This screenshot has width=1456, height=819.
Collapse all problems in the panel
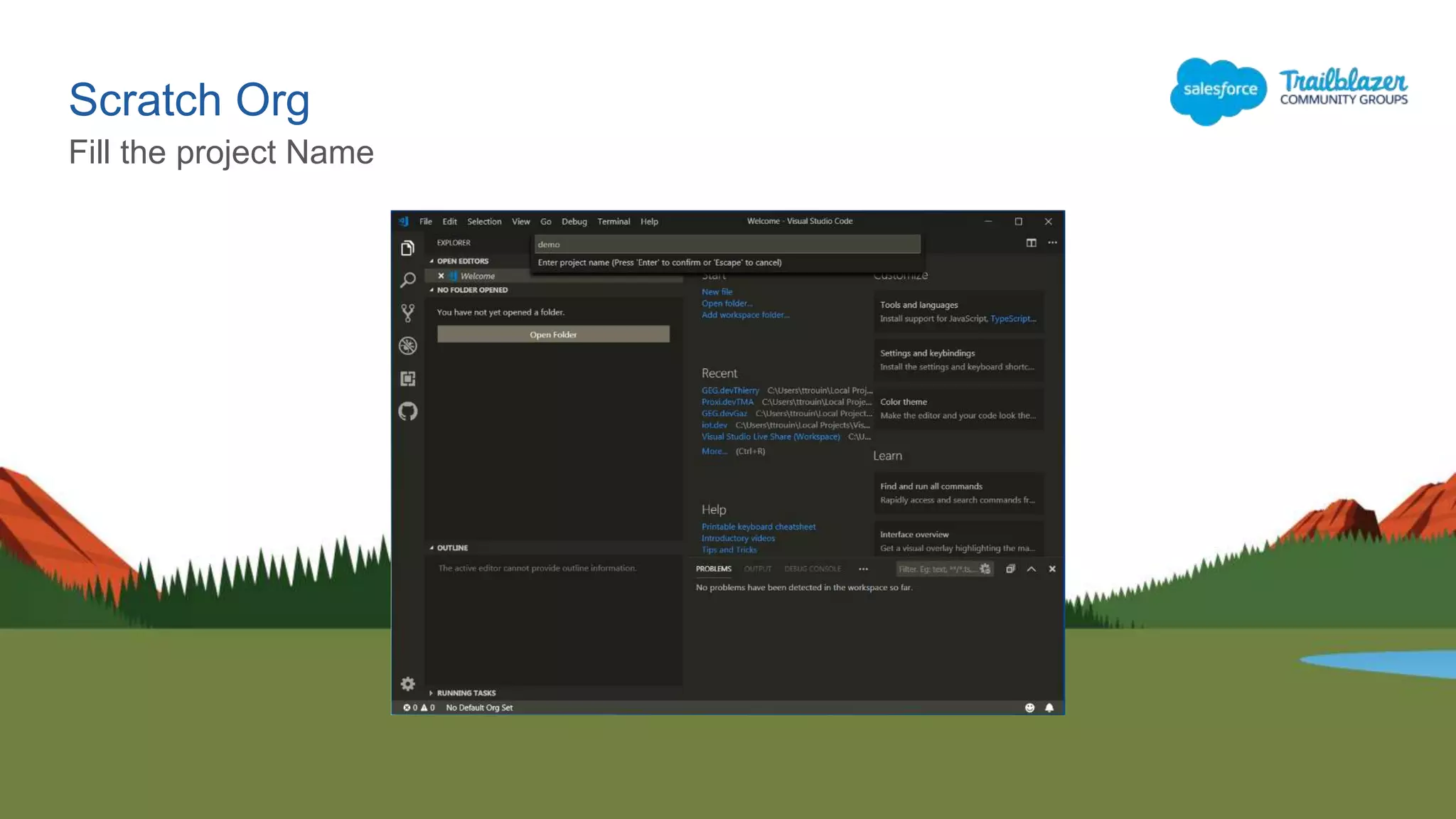[1010, 569]
